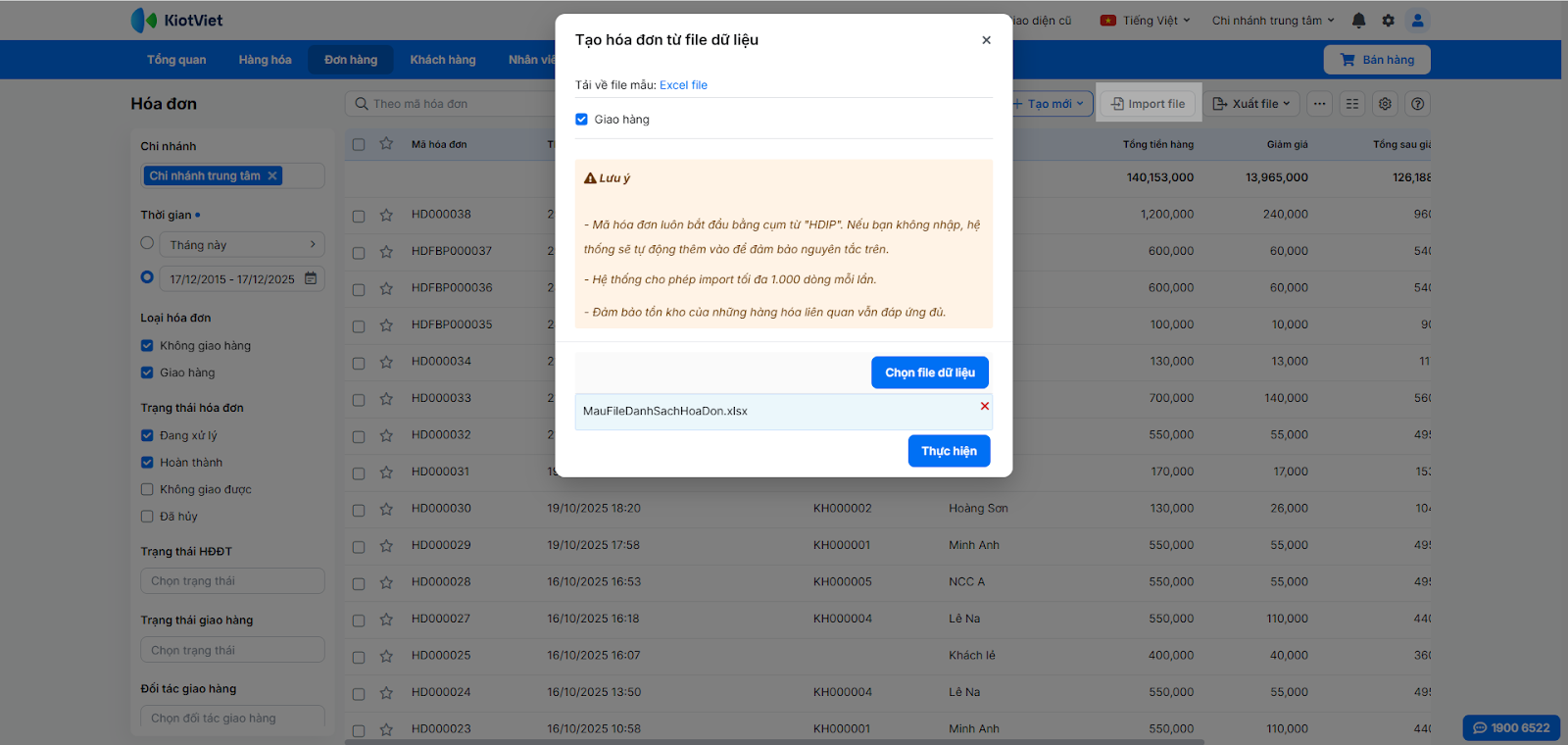Viewport: 1568px width, 745px height.
Task: Open the Khách hàng menu
Action: (442, 60)
